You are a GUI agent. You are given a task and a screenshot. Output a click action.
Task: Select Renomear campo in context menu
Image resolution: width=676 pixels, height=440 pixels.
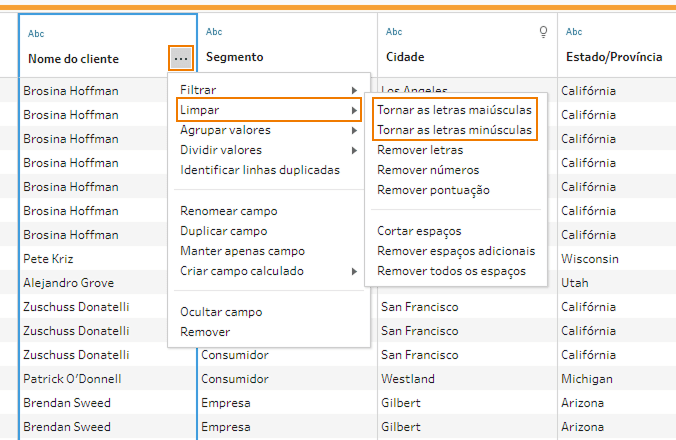[x=229, y=211]
